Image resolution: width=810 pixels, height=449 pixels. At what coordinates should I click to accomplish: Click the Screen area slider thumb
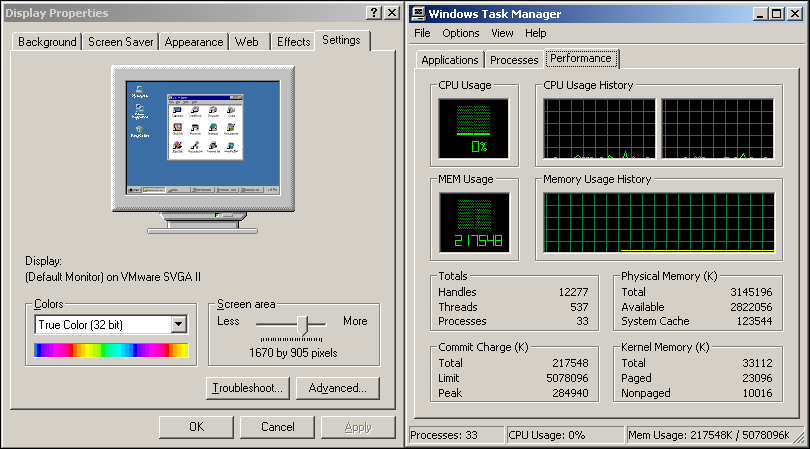[303, 326]
